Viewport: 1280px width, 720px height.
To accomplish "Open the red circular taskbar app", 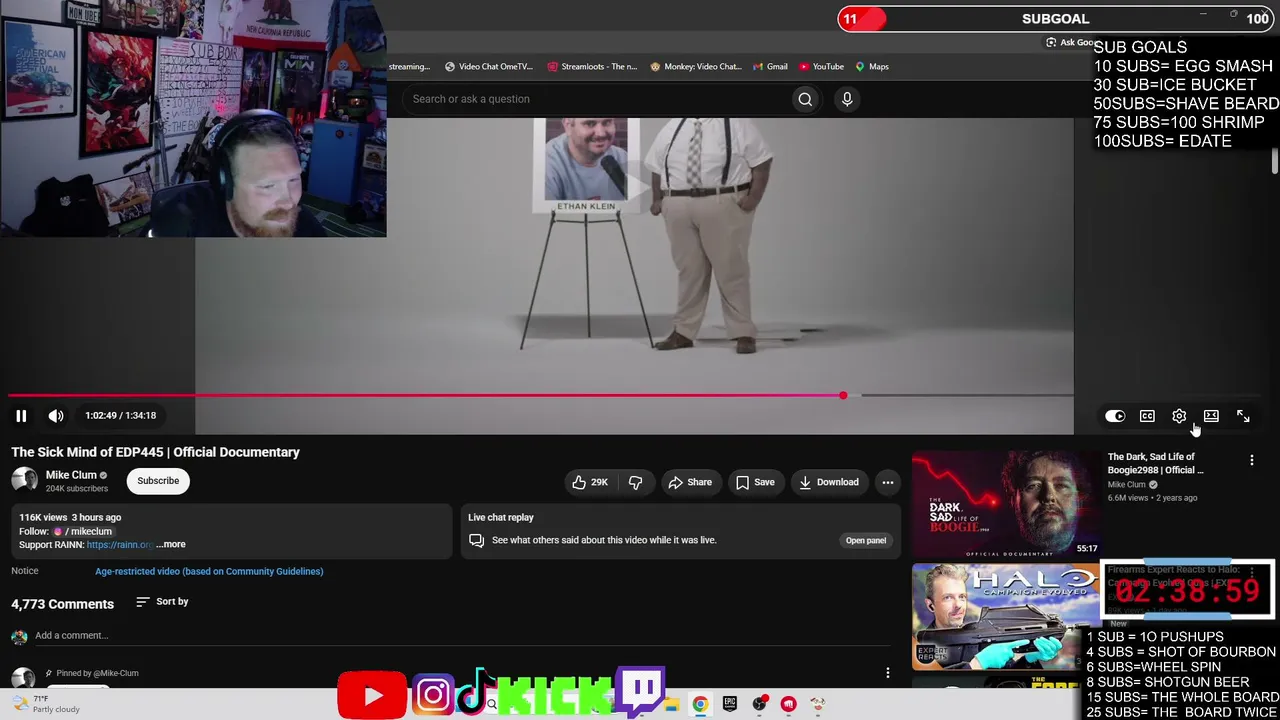I will point(789,704).
